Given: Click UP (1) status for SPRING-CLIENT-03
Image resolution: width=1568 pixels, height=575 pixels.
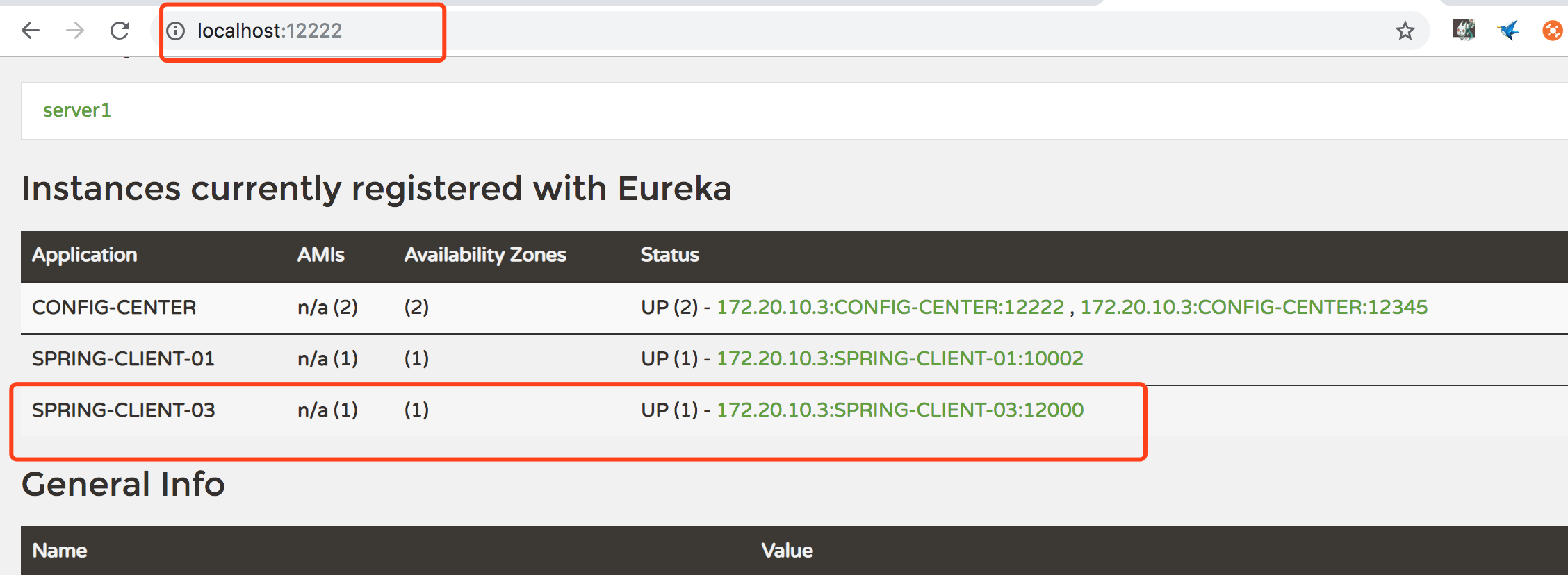Looking at the screenshot, I should click(x=669, y=410).
